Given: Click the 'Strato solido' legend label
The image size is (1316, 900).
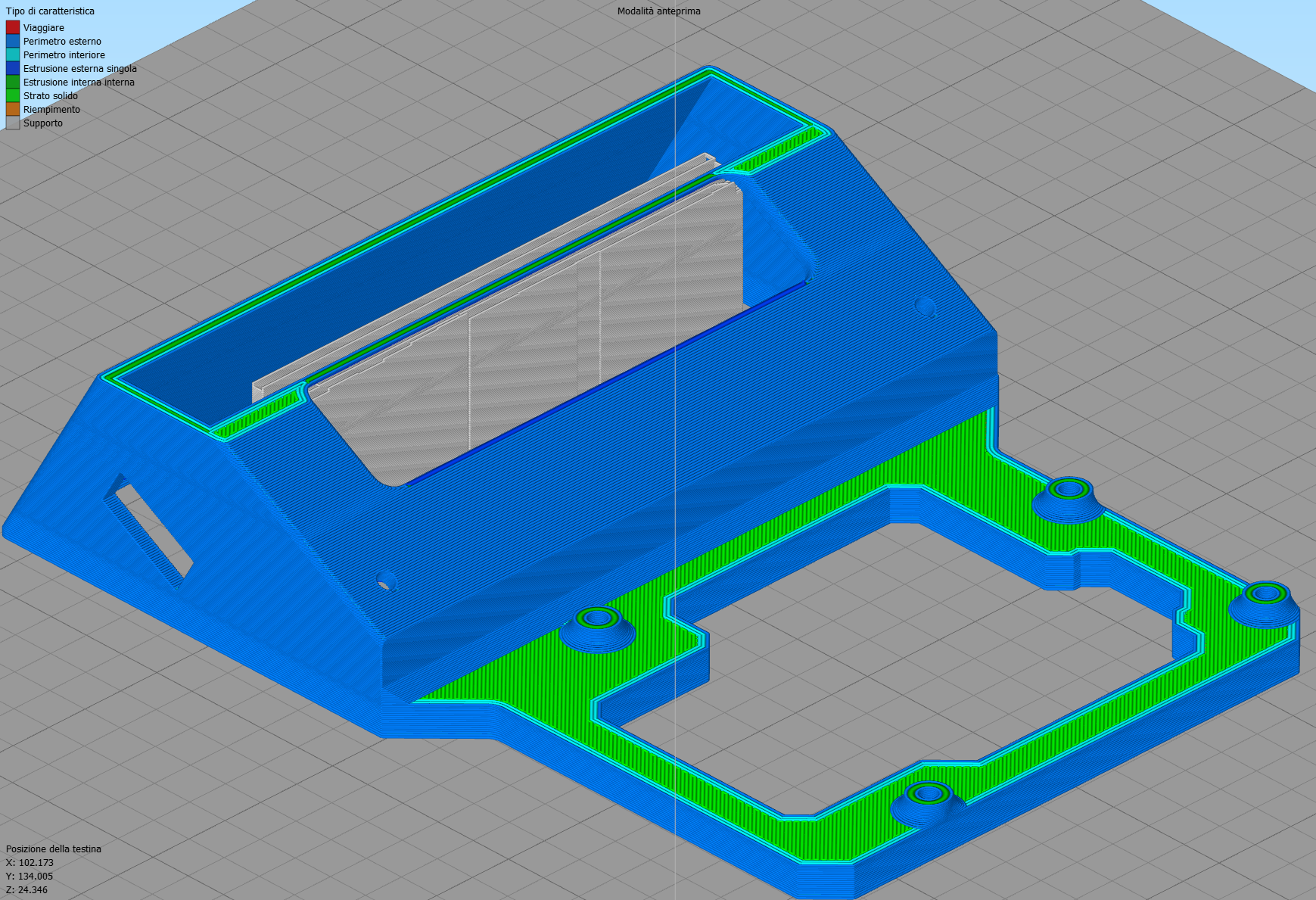Looking at the screenshot, I should pyautogui.click(x=51, y=96).
